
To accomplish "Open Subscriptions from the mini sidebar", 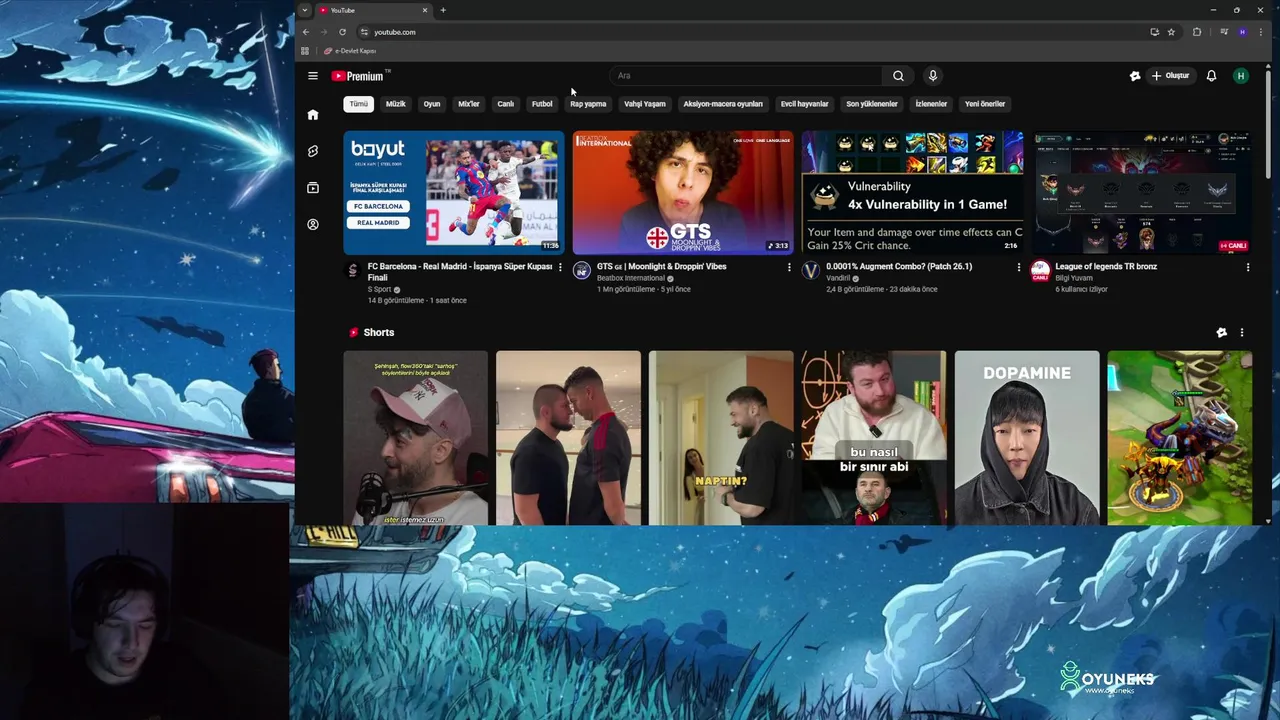I will click(313, 188).
